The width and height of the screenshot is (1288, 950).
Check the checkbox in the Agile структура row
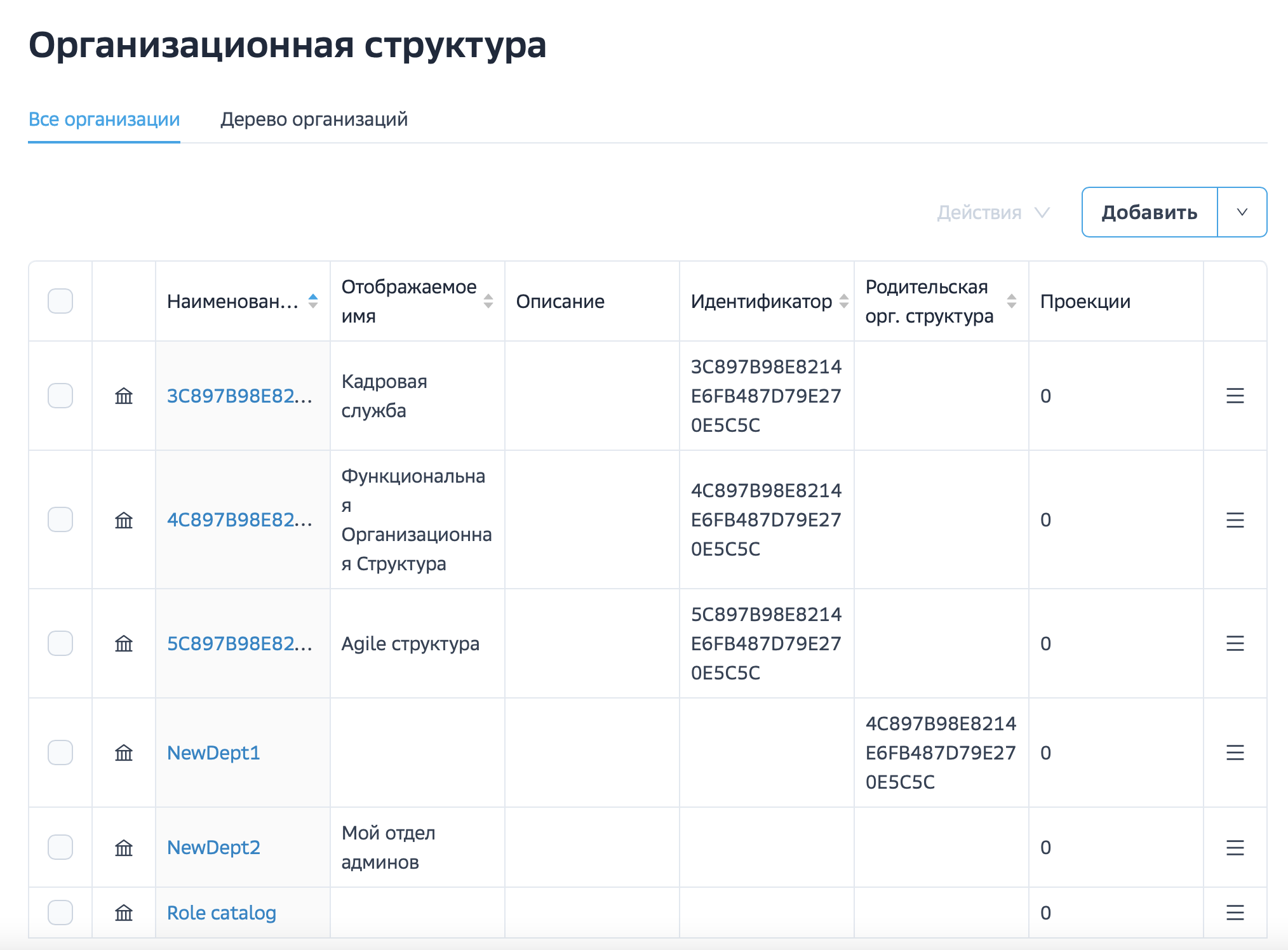pos(60,644)
